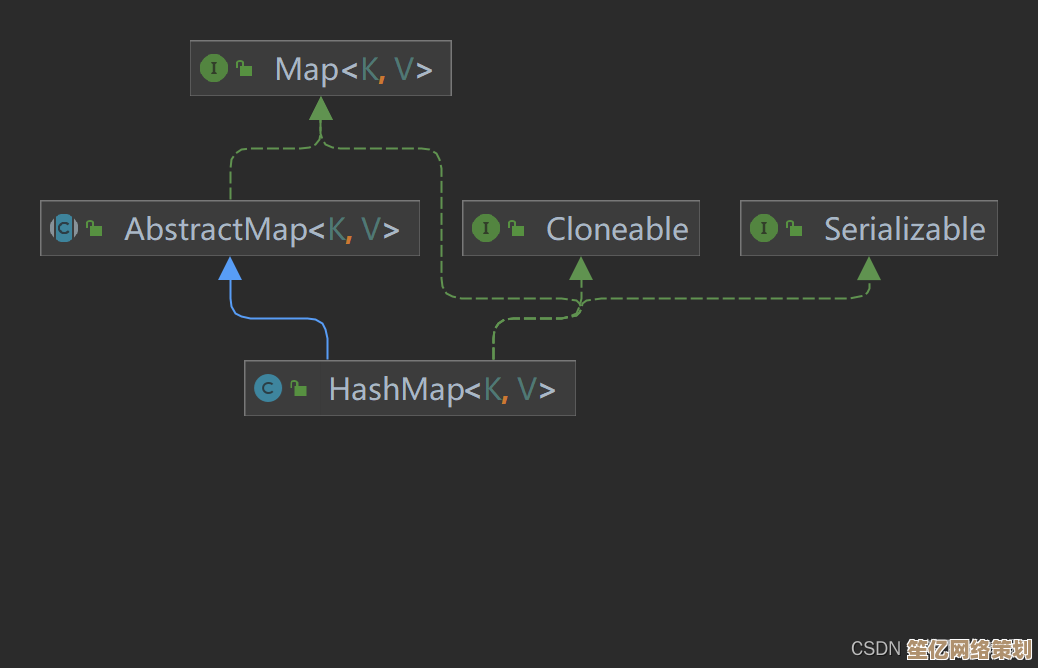Click the abstract class icon on AbstractMap

pos(63,229)
